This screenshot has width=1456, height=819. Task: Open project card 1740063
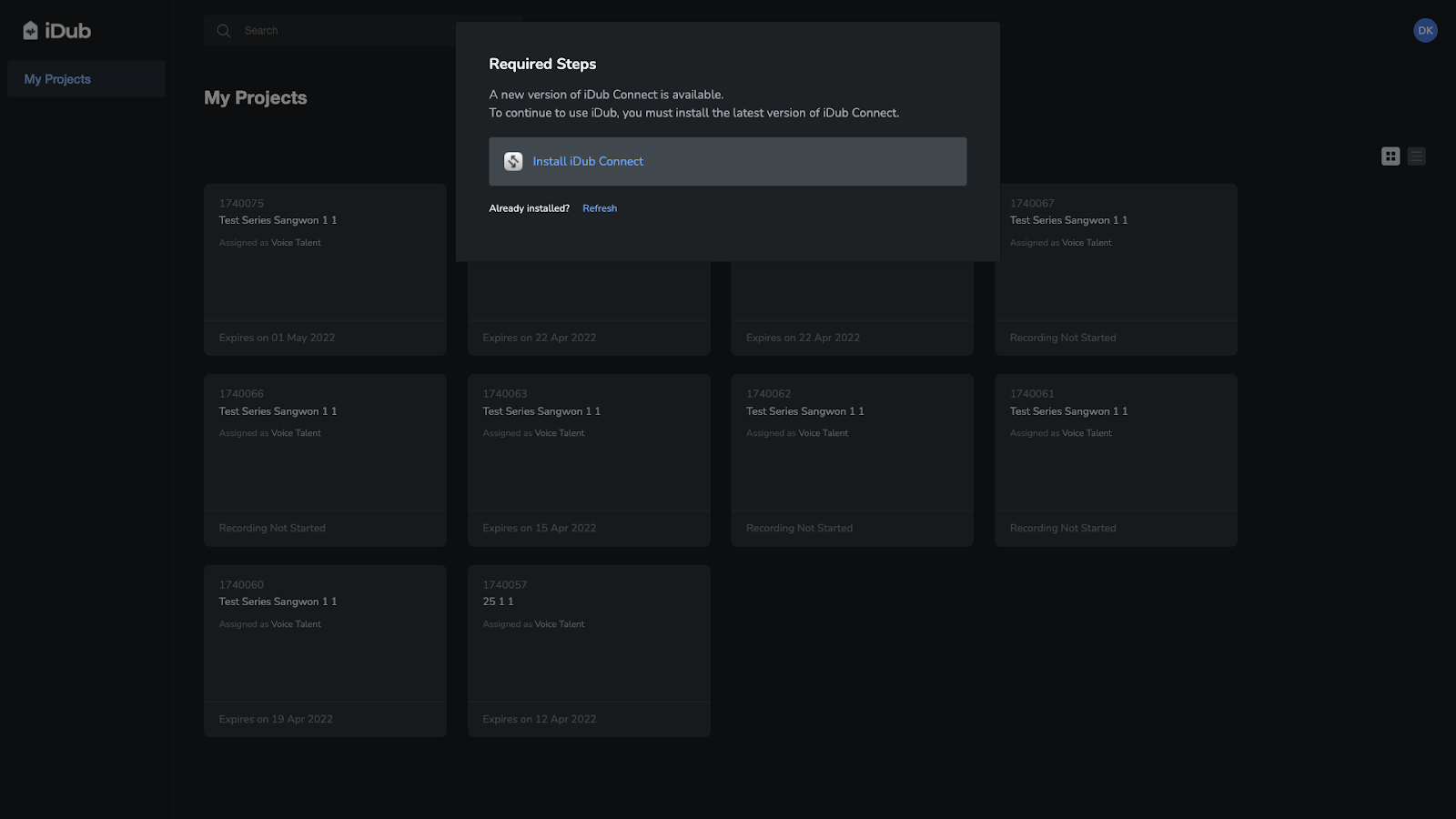coord(589,460)
